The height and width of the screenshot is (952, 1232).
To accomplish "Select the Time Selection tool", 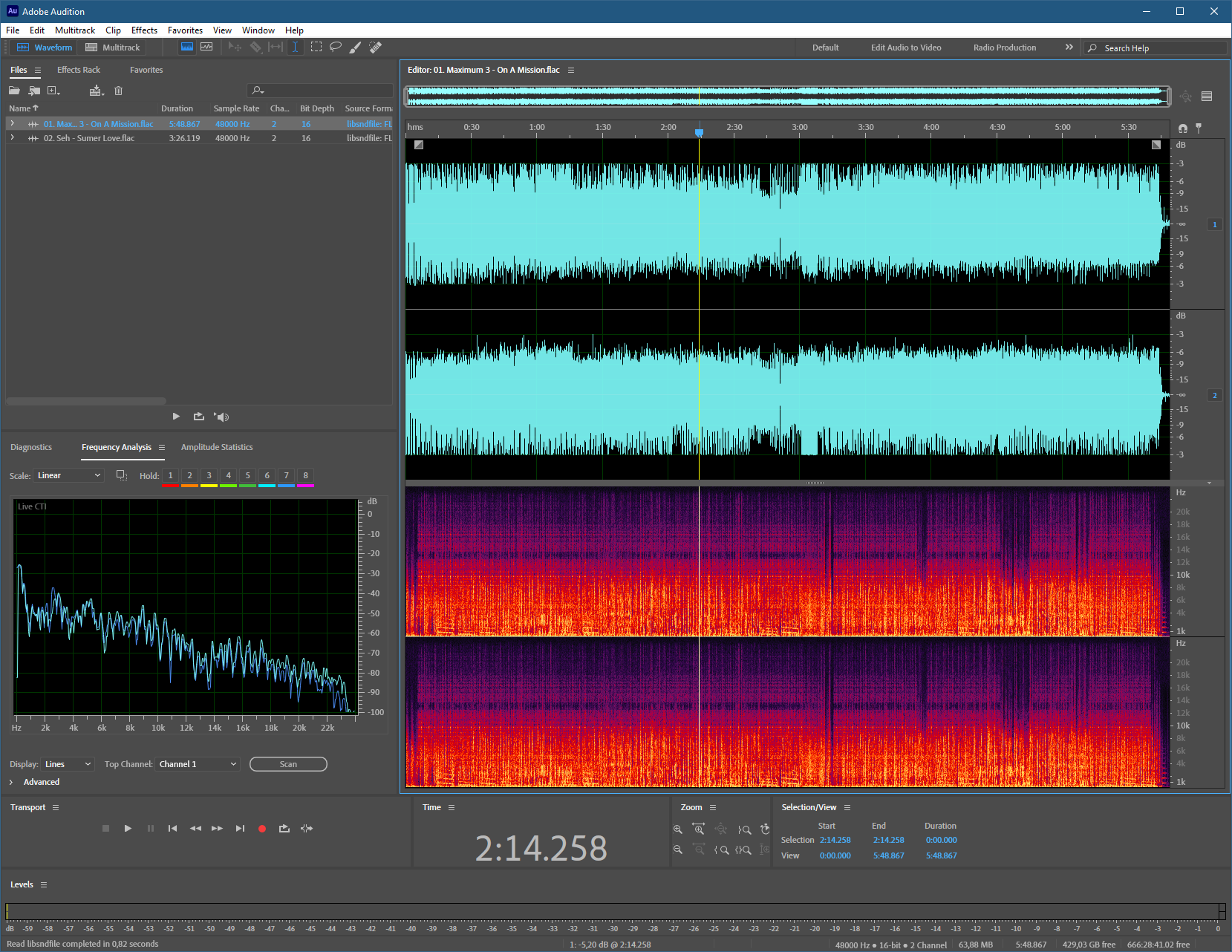I will pyautogui.click(x=295, y=47).
